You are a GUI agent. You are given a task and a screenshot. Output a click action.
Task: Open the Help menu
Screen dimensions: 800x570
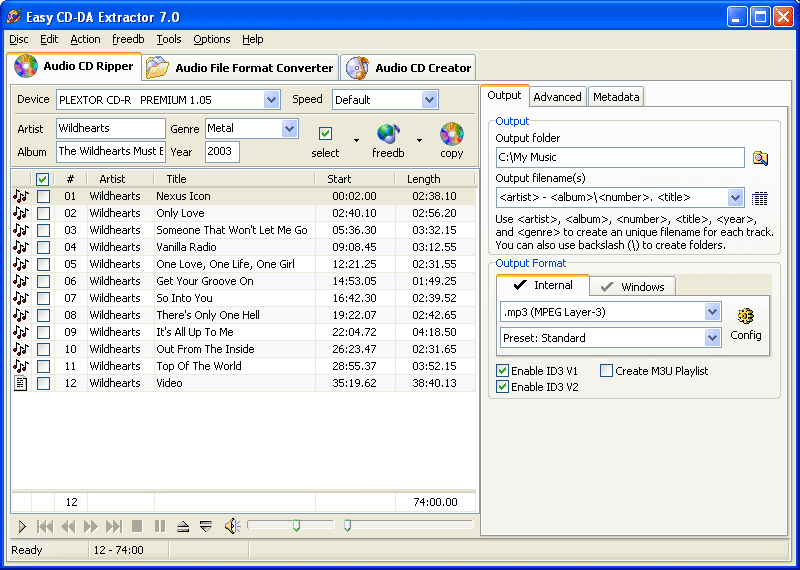[x=253, y=39]
